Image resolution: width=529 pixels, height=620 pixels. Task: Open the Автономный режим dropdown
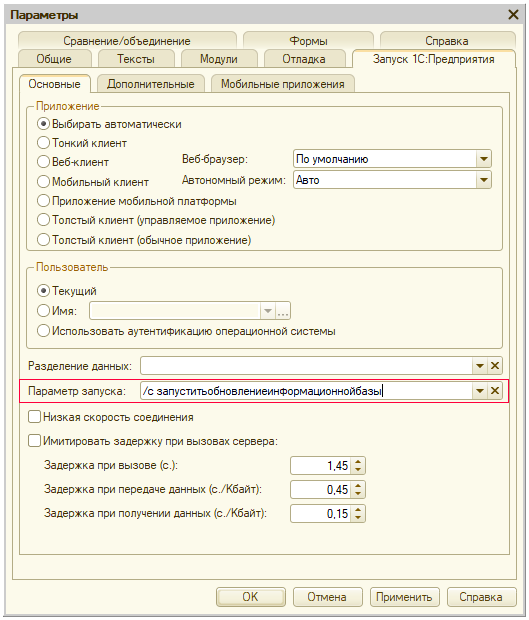click(484, 180)
